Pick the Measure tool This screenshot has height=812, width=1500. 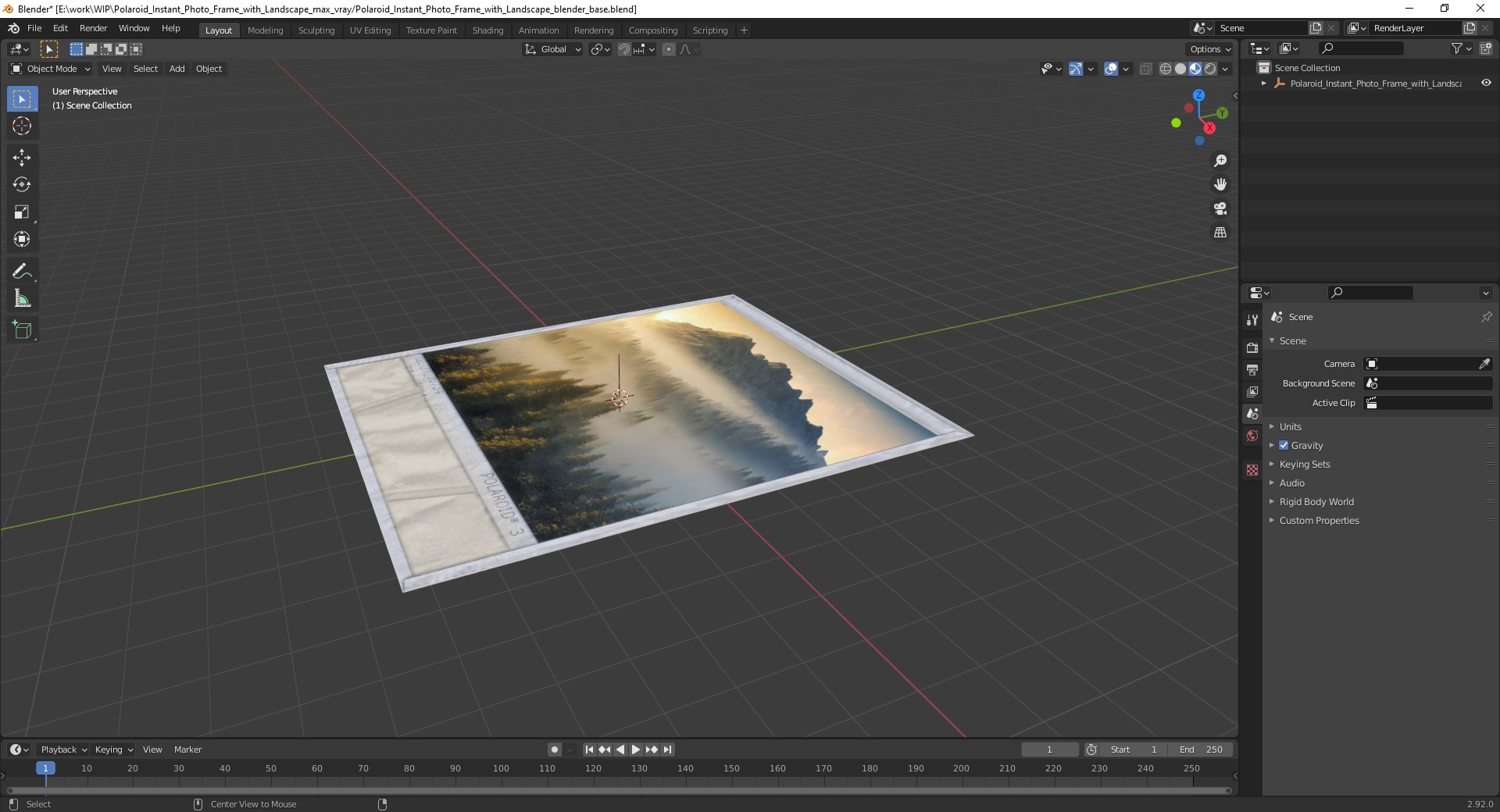tap(22, 299)
